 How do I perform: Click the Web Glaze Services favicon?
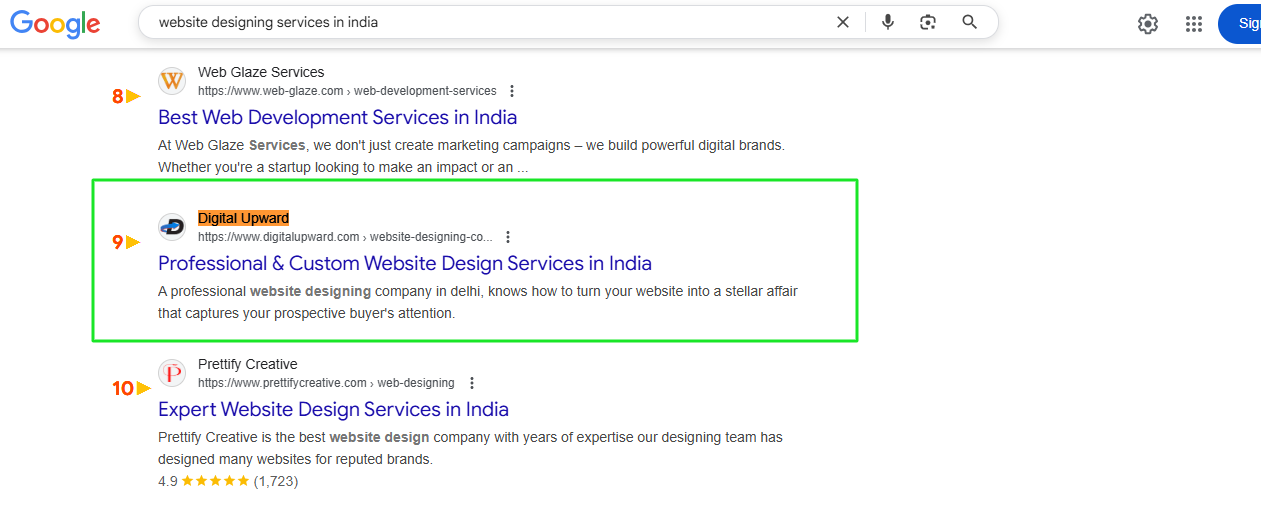[x=172, y=81]
